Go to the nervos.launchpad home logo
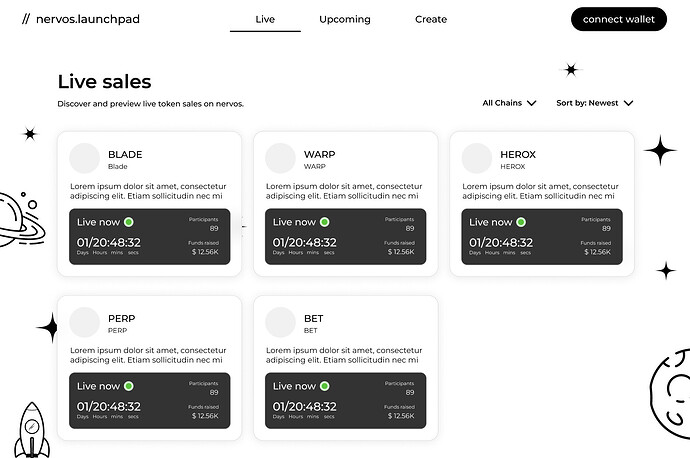Viewport: 690px width, 458px height. point(81,19)
